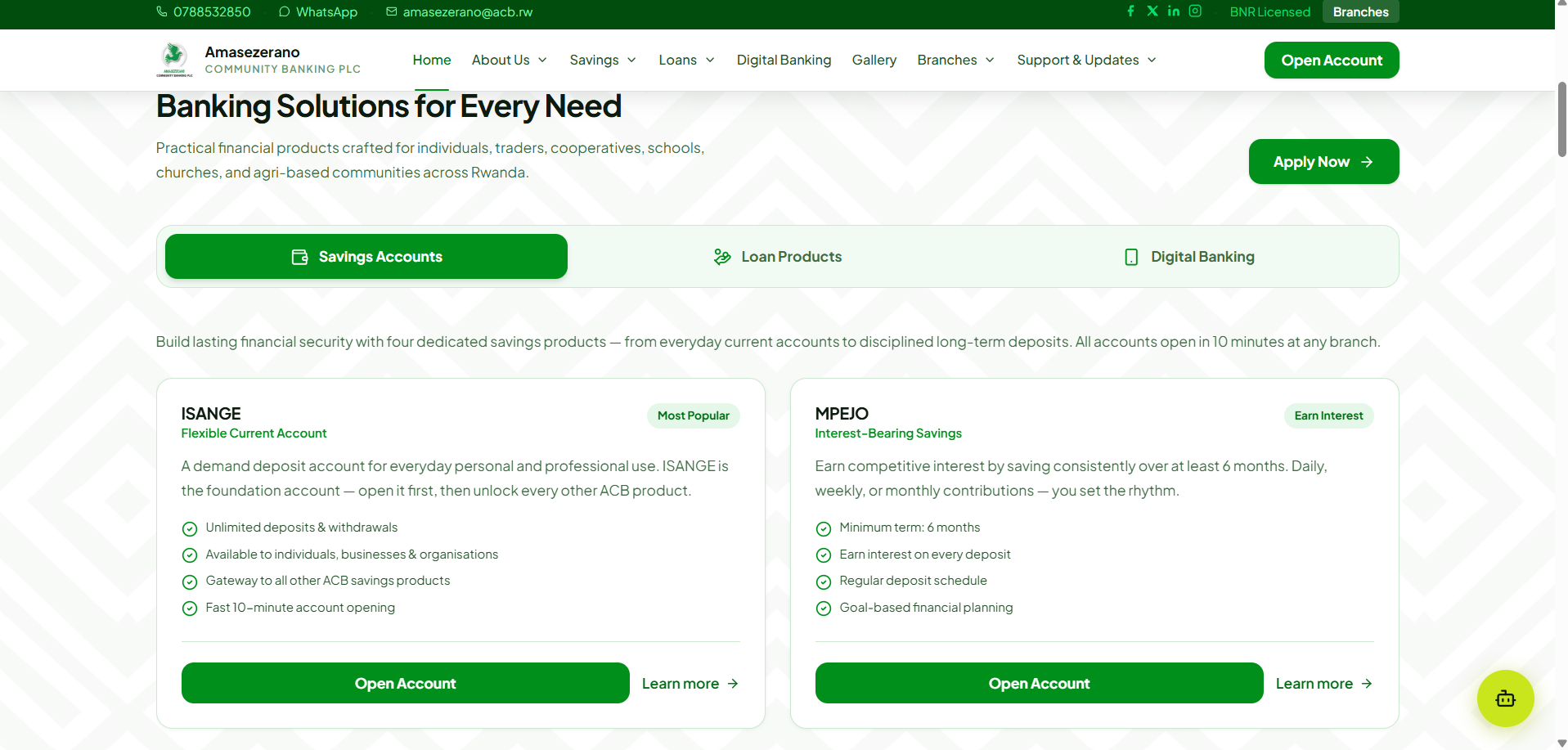This screenshot has height=750, width=1568.
Task: Expand the About Us dropdown menu
Action: (x=510, y=60)
